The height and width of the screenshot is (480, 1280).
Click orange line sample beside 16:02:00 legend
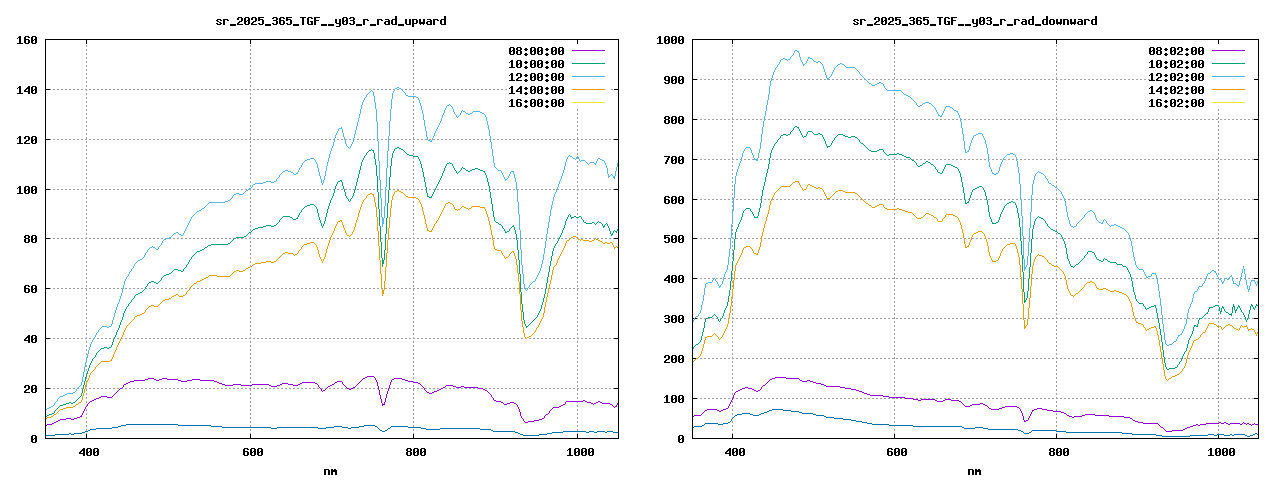(x=1228, y=103)
